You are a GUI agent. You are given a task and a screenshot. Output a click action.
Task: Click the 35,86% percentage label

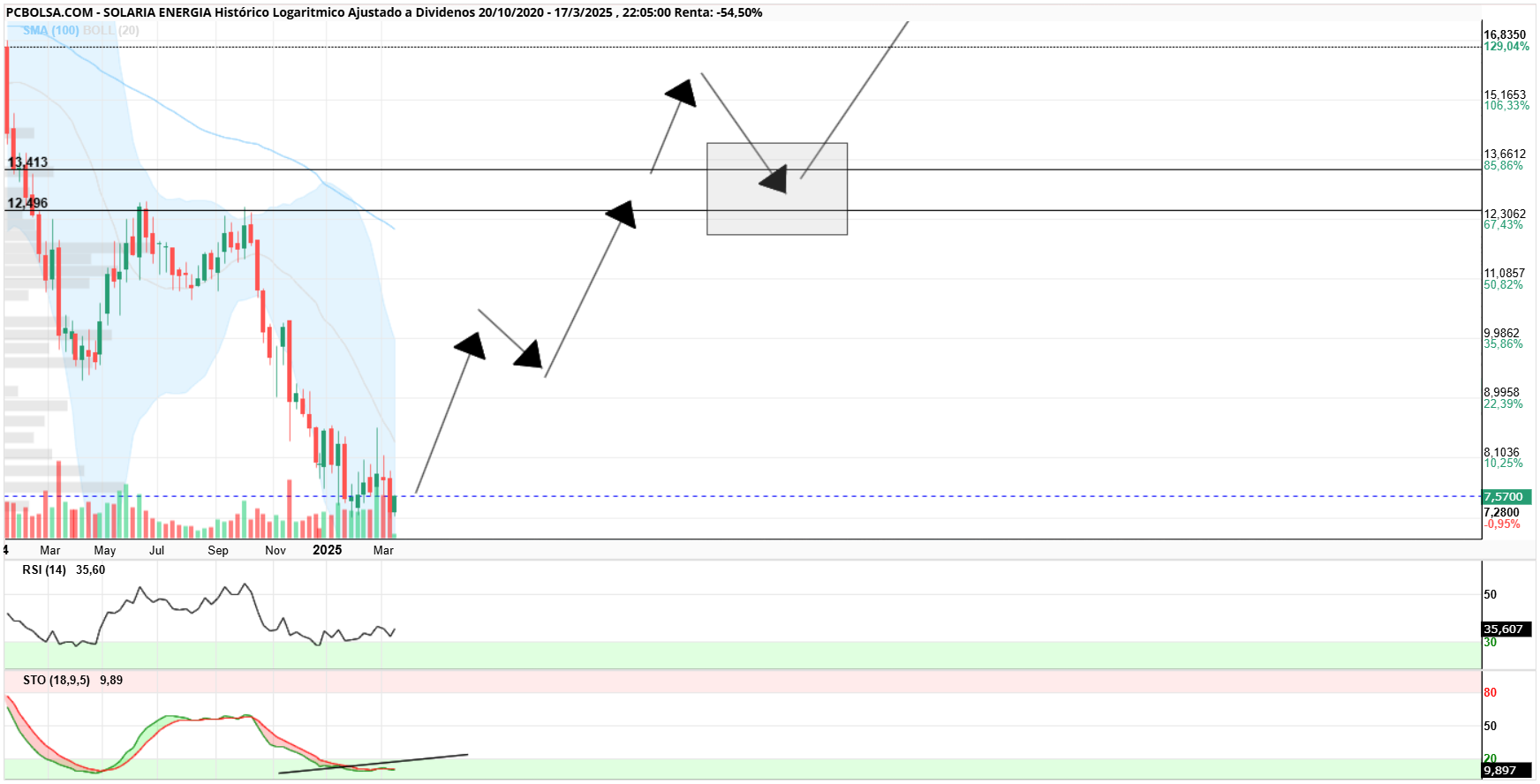point(1503,343)
